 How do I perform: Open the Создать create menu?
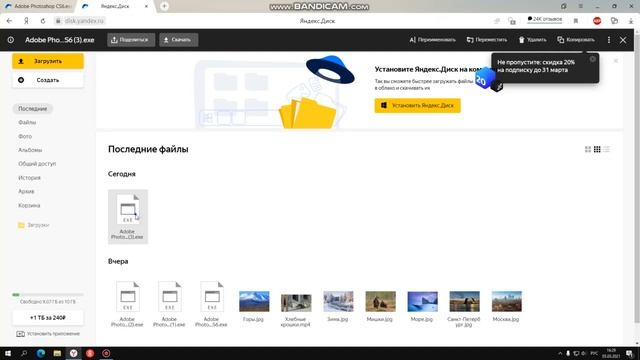coord(48,80)
